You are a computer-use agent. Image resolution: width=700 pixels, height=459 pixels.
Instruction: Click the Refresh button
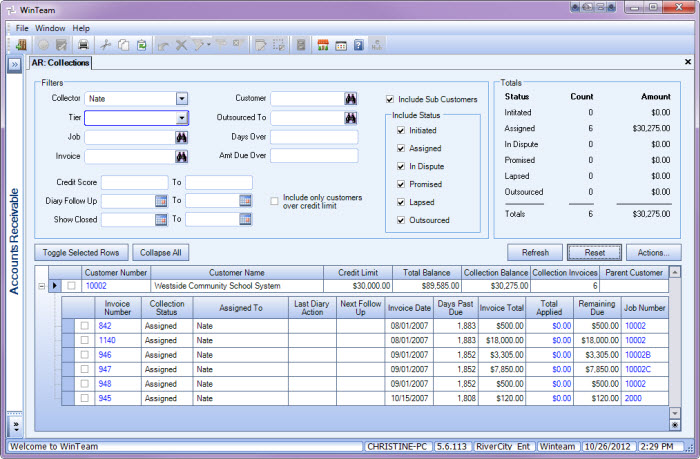(534, 253)
